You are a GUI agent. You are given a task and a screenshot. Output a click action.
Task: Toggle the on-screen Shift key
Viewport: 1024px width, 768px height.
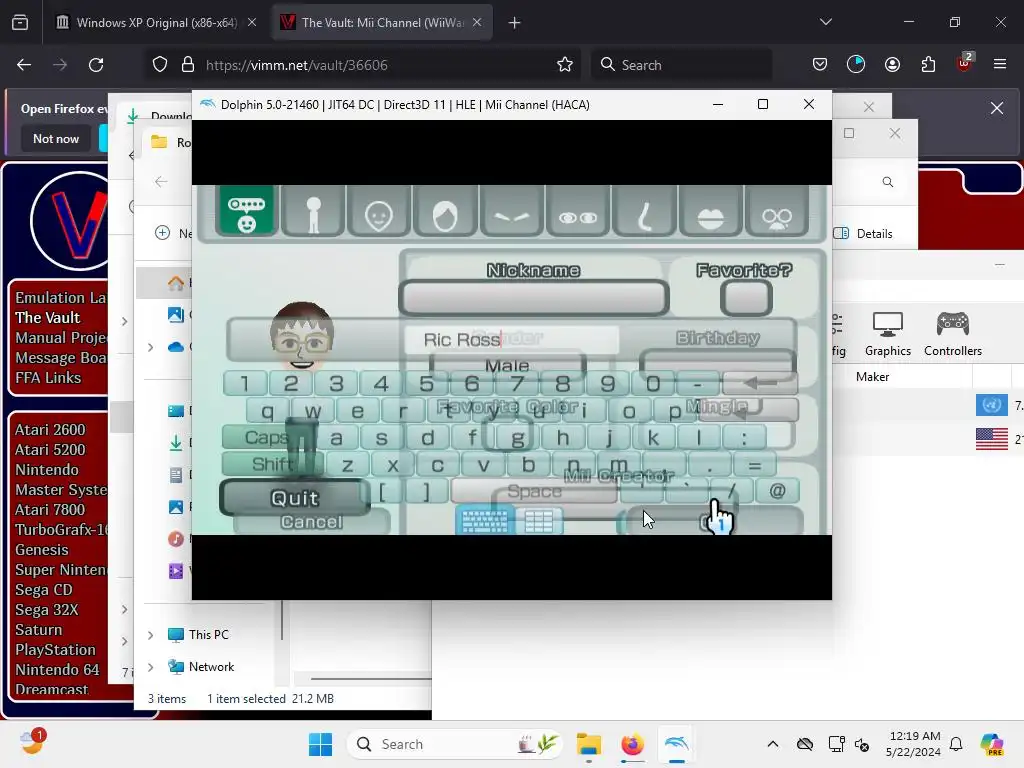(272, 464)
